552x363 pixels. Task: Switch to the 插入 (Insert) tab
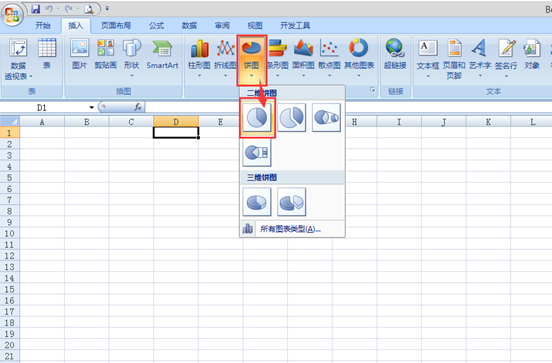point(76,26)
